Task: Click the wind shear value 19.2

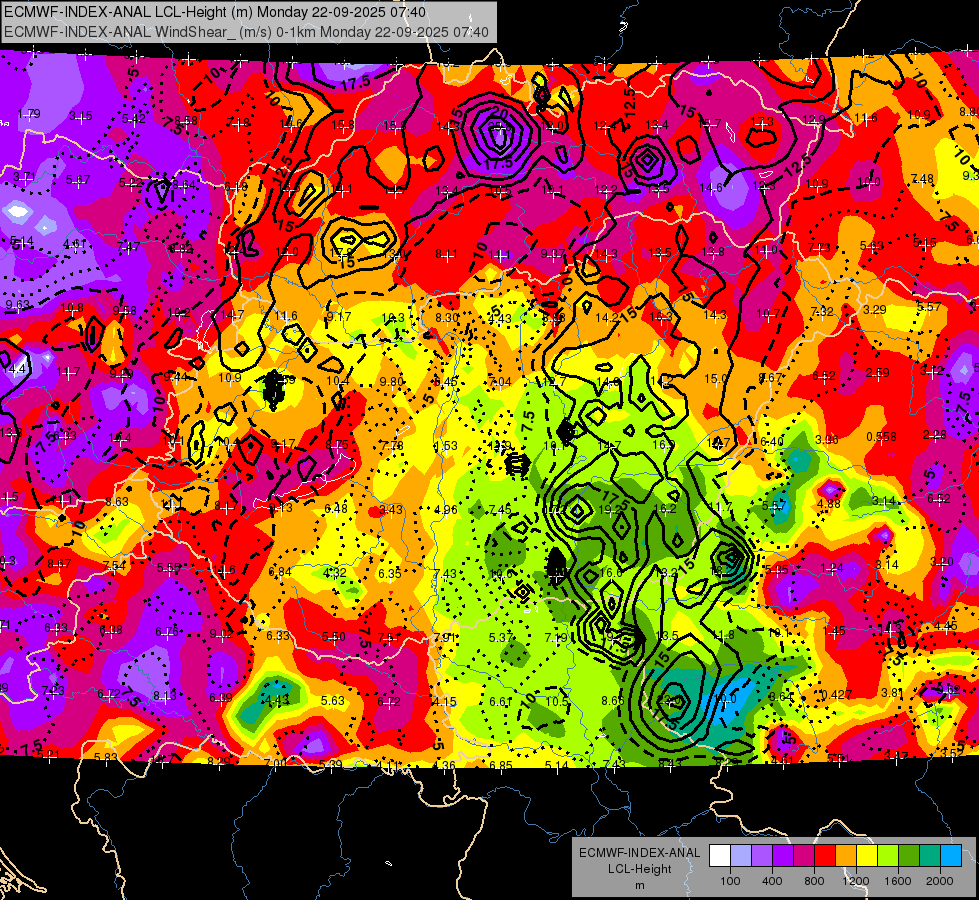Action: pos(610,510)
